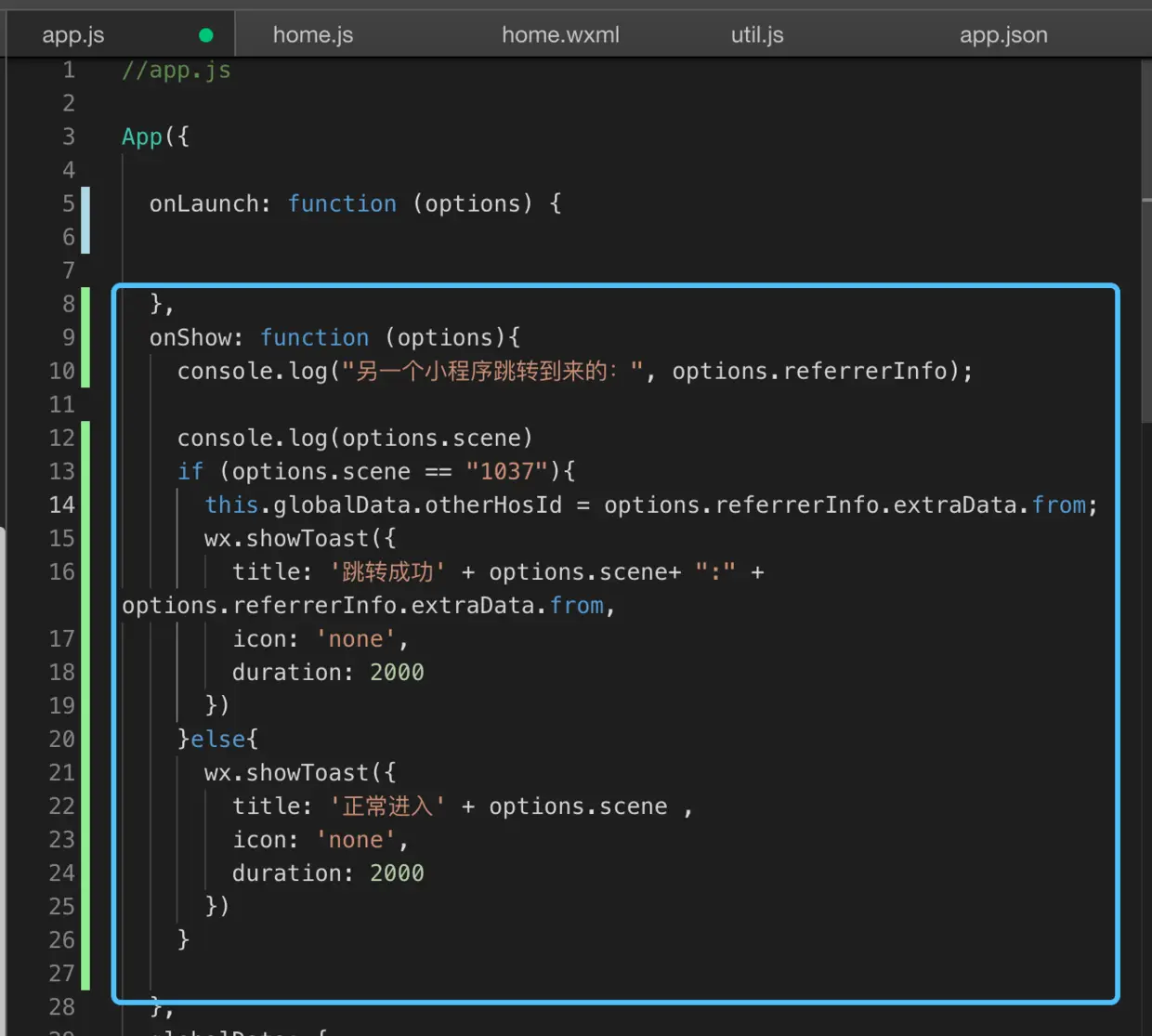Click the blue change marker beside line 5

pyautogui.click(x=85, y=220)
